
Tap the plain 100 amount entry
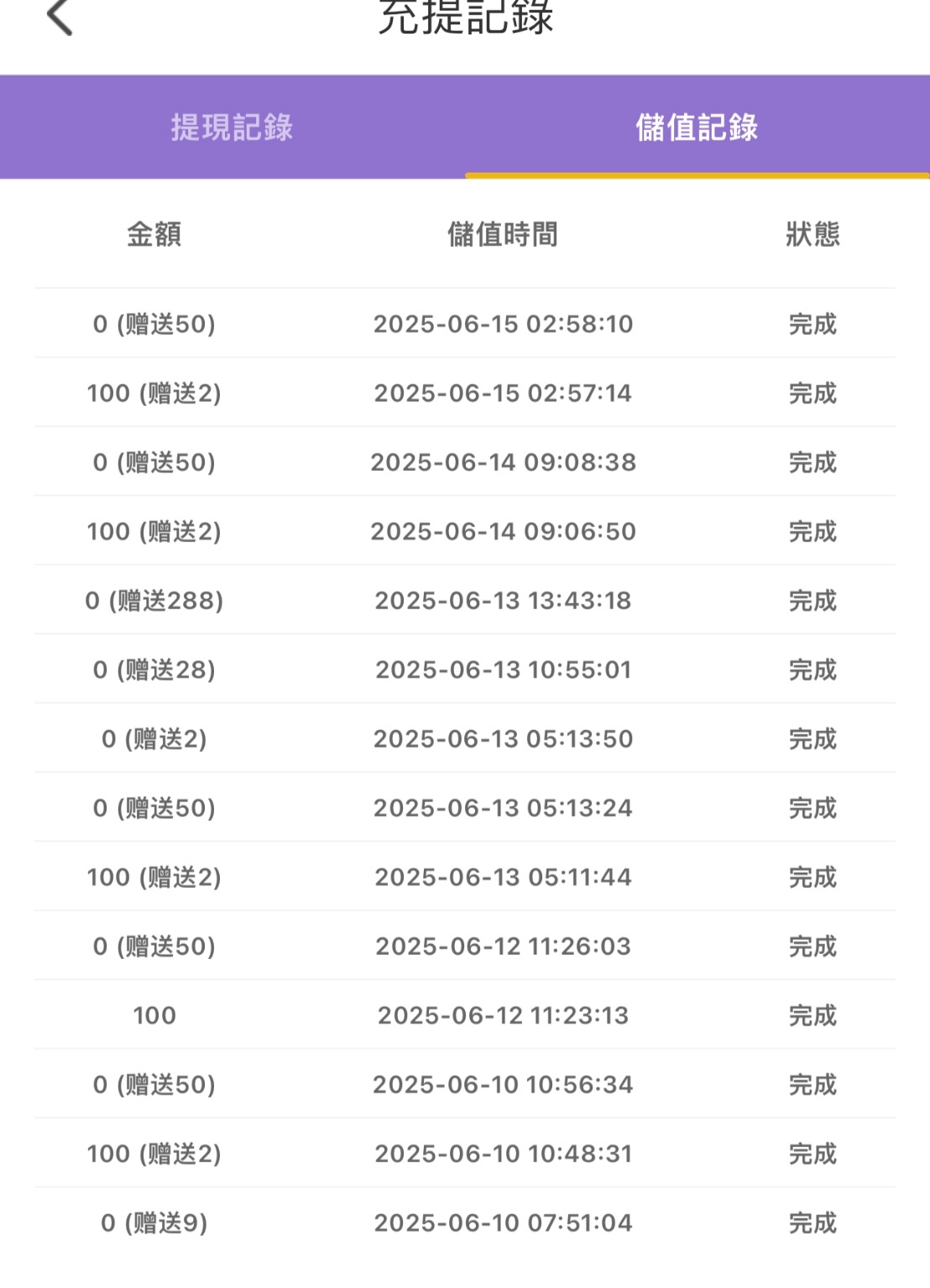154,1015
